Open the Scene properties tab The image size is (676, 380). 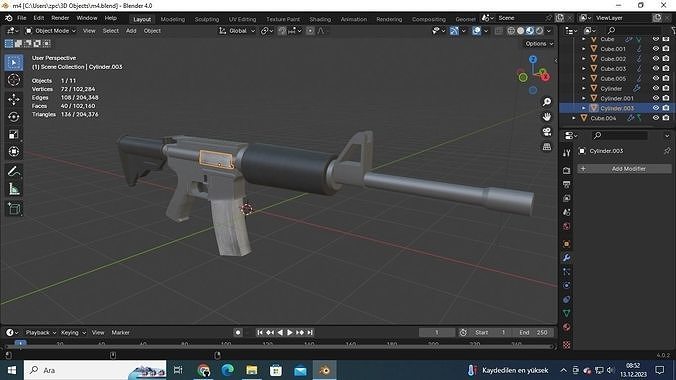pos(566,212)
